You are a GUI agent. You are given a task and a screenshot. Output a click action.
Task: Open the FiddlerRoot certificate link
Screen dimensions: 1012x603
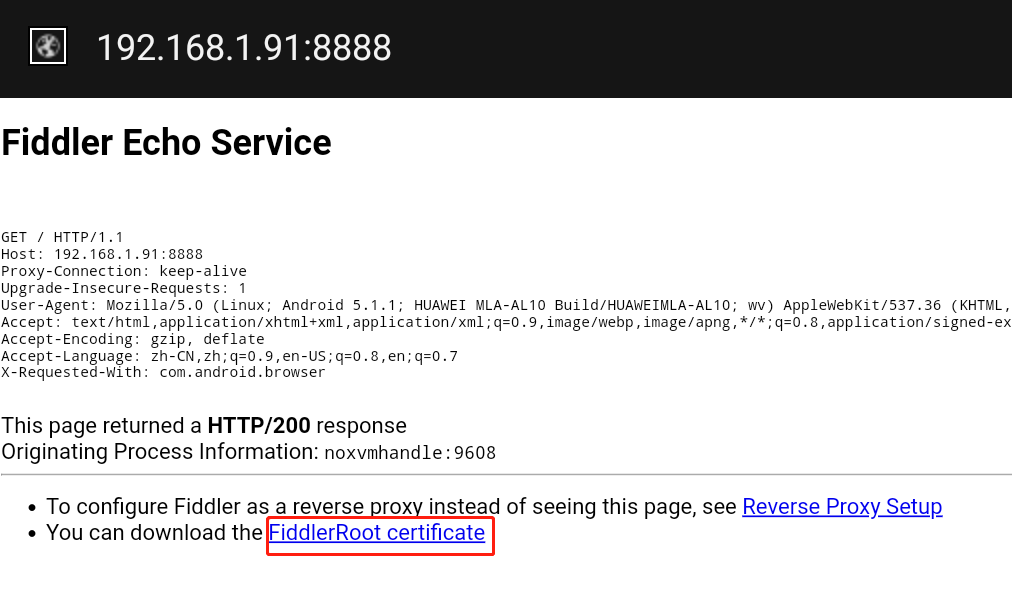pos(377,533)
